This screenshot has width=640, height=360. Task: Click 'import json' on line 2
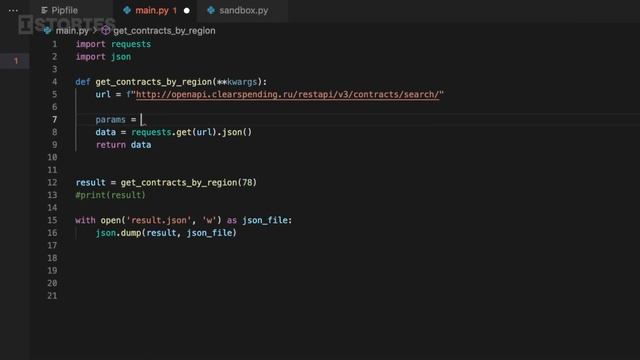(x=103, y=57)
